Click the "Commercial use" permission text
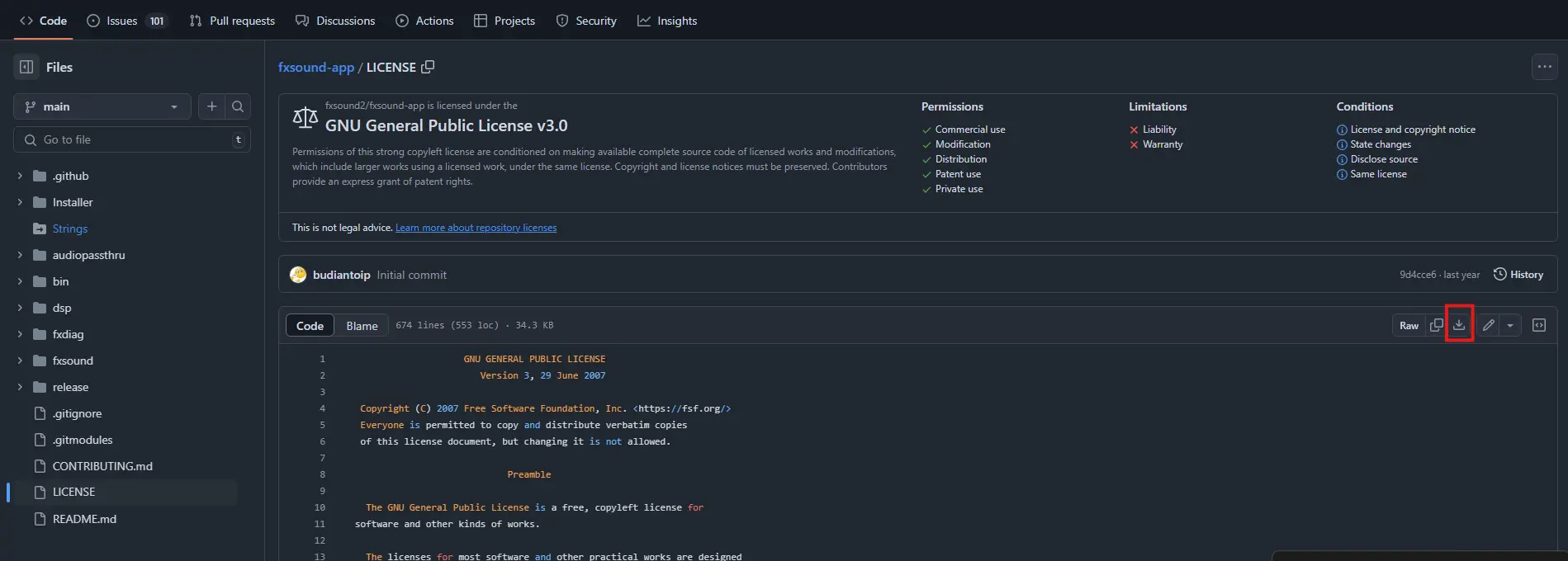This screenshot has width=1568, height=561. (970, 130)
